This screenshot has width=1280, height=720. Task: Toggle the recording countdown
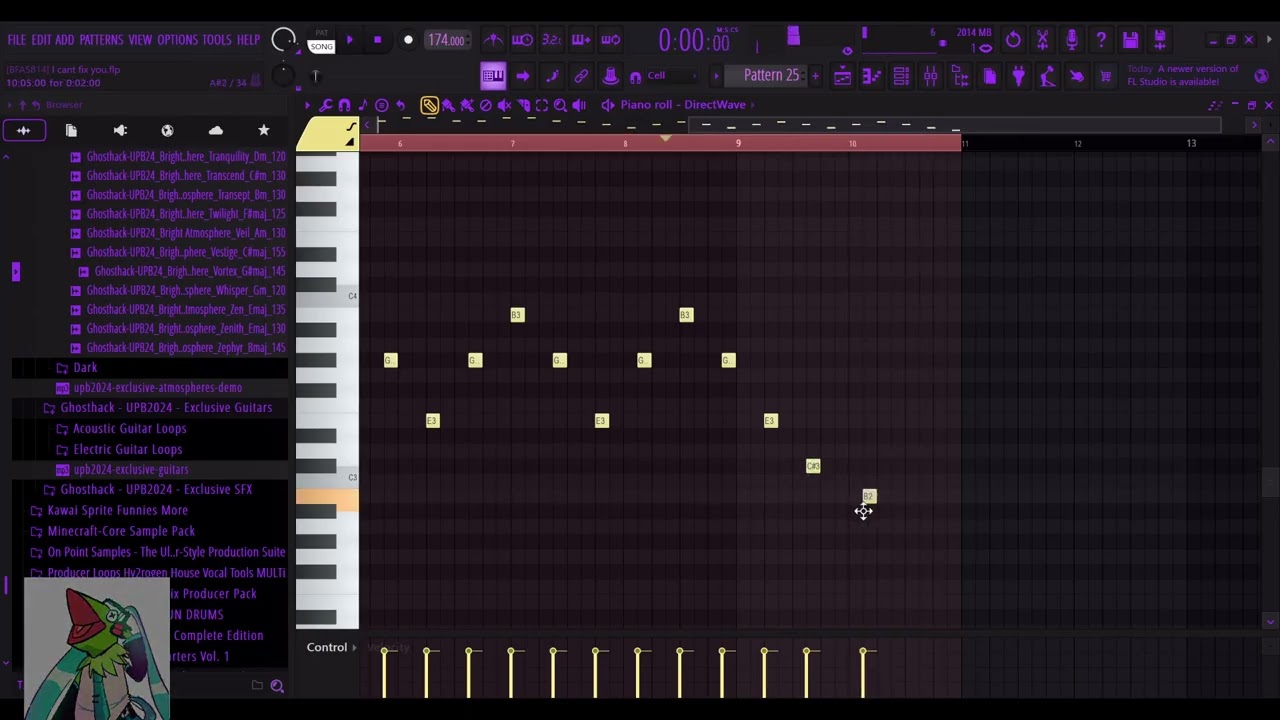tap(551, 40)
